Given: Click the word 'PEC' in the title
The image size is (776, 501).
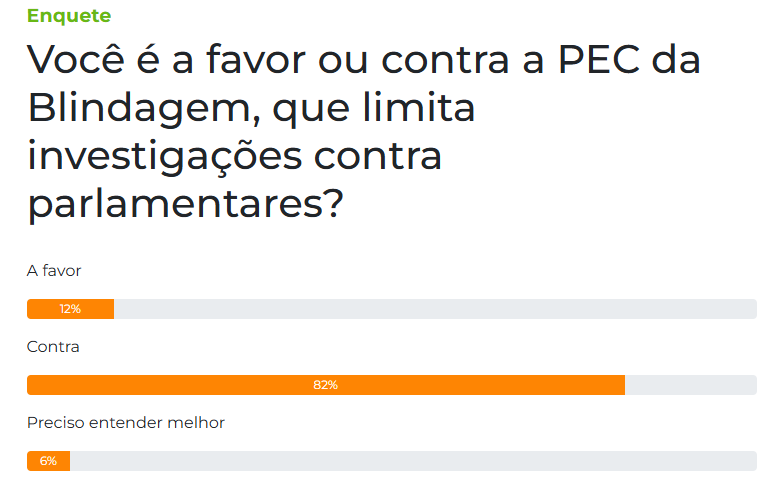Looking at the screenshot, I should click(599, 60).
